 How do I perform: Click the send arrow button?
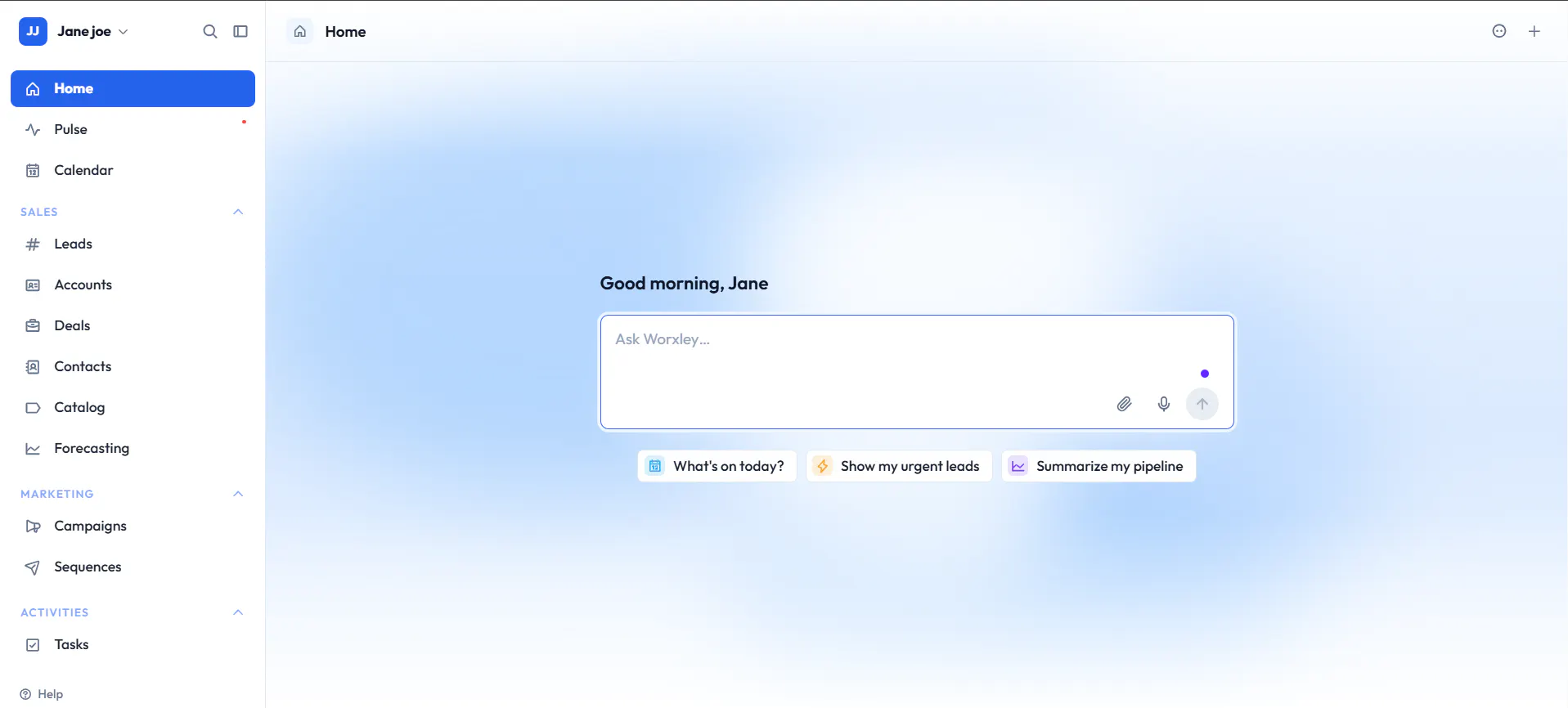click(1202, 404)
